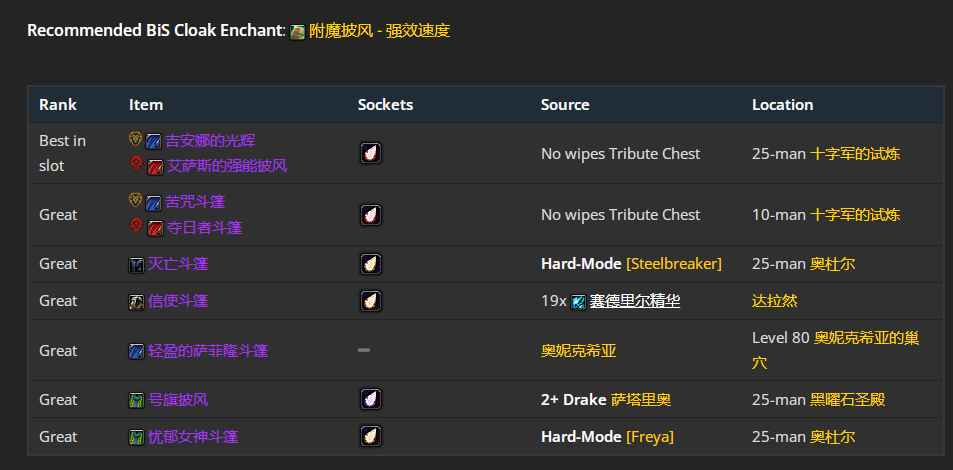Click the Location column header
The image size is (953, 470).
tap(782, 105)
